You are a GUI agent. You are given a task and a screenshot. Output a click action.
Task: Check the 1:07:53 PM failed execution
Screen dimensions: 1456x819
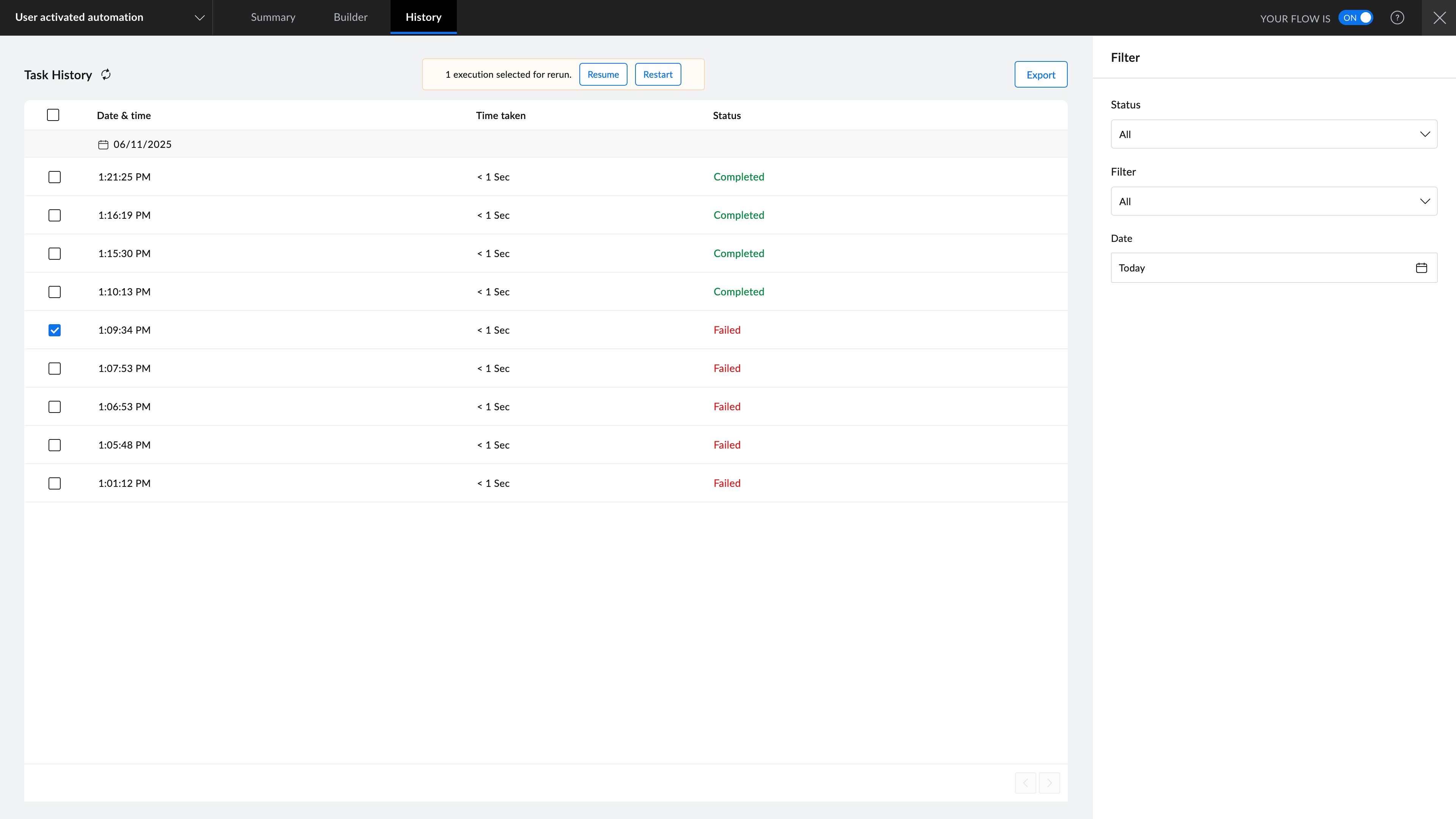click(54, 369)
